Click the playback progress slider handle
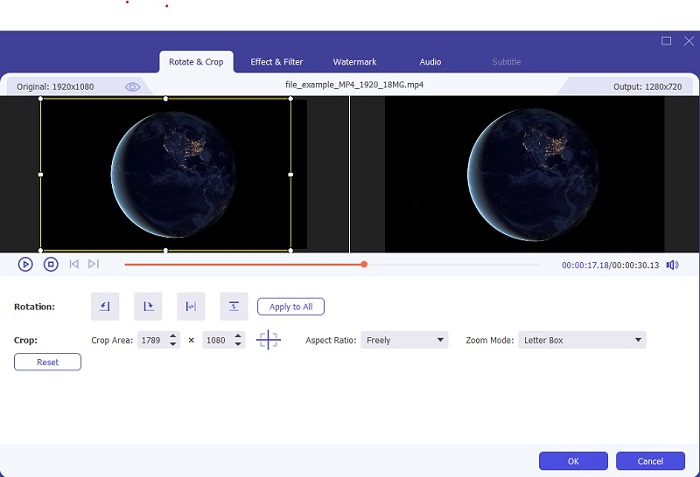Viewport: 700px width, 477px height. 364,264
